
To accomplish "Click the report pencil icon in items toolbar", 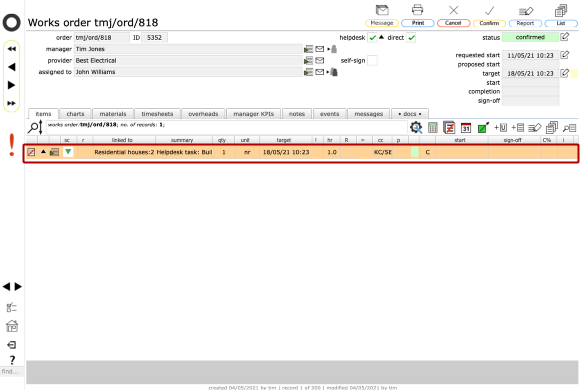I will point(535,128).
